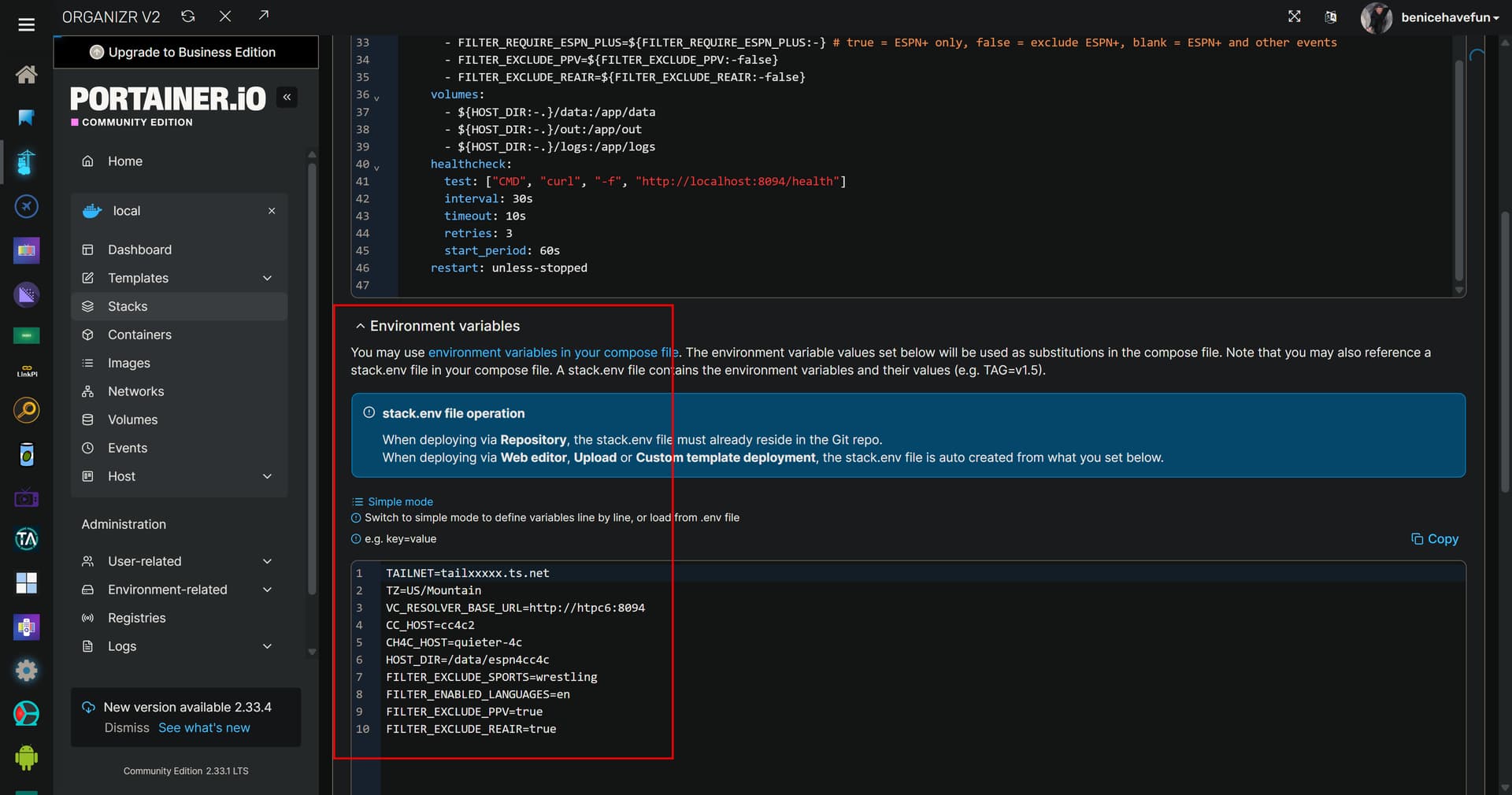Open Stacks in the sidebar
Screen dimensions: 1512x795
128,306
